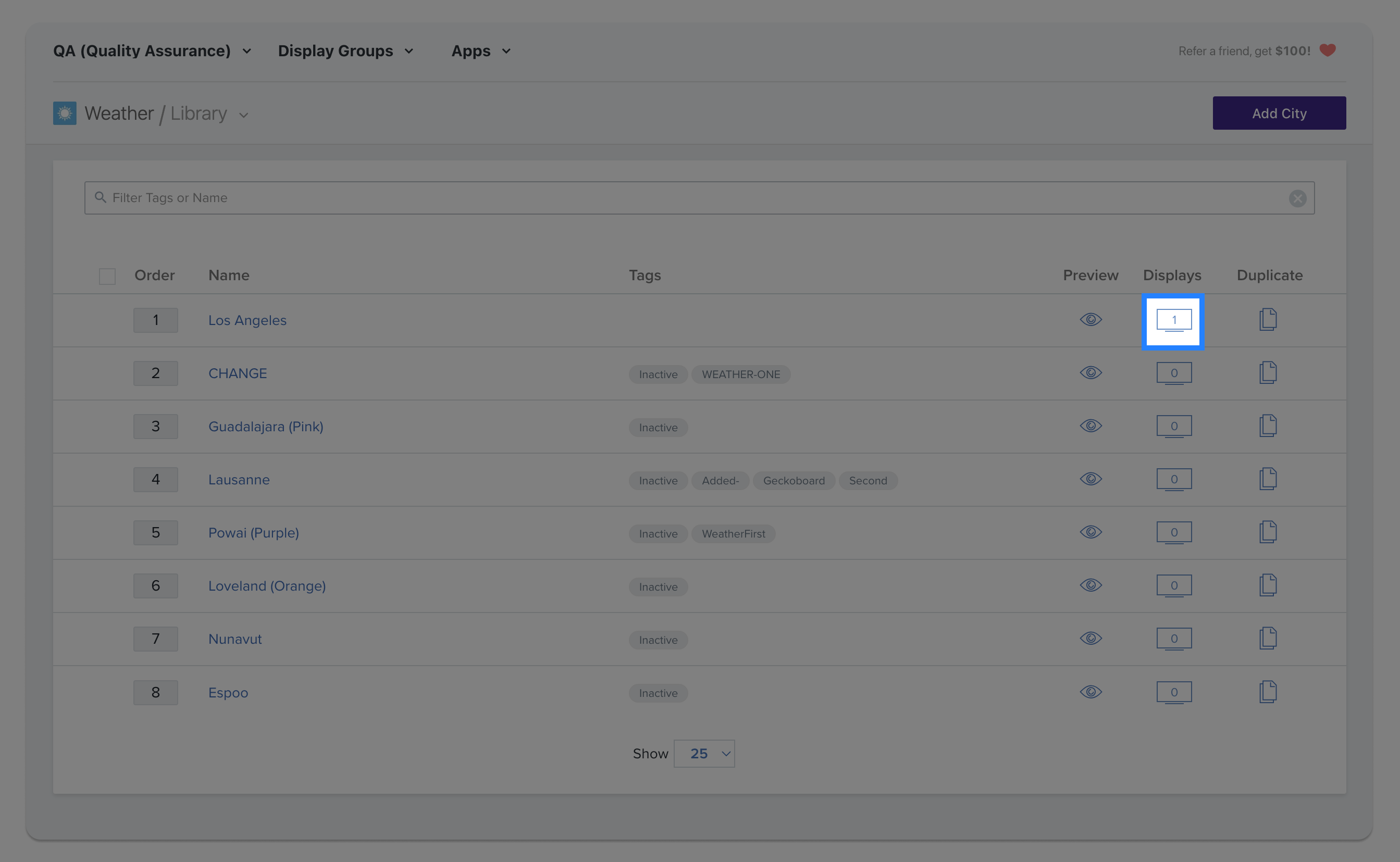Duplicate the Loveland (Orange) entry
Viewport: 1400px width, 862px height.
1268,585
